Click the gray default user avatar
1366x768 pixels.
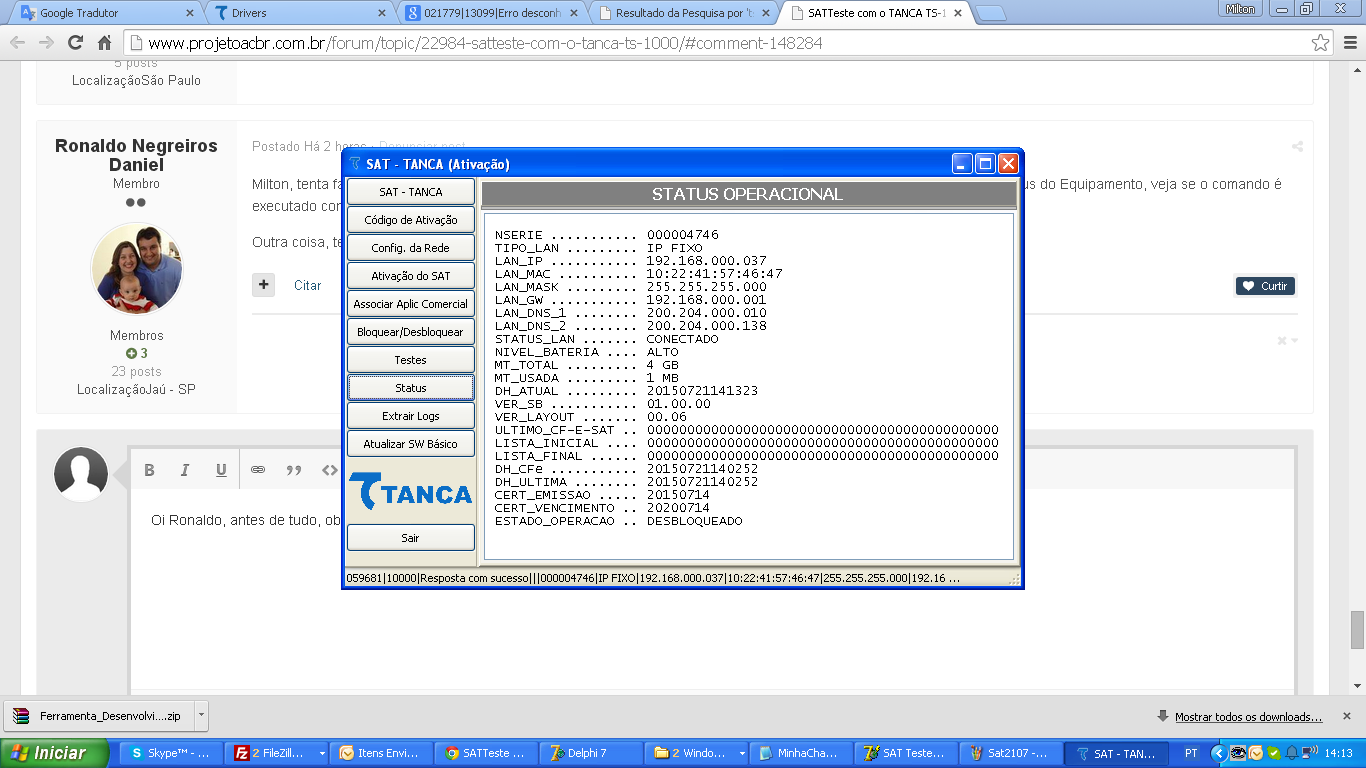pos(81,474)
